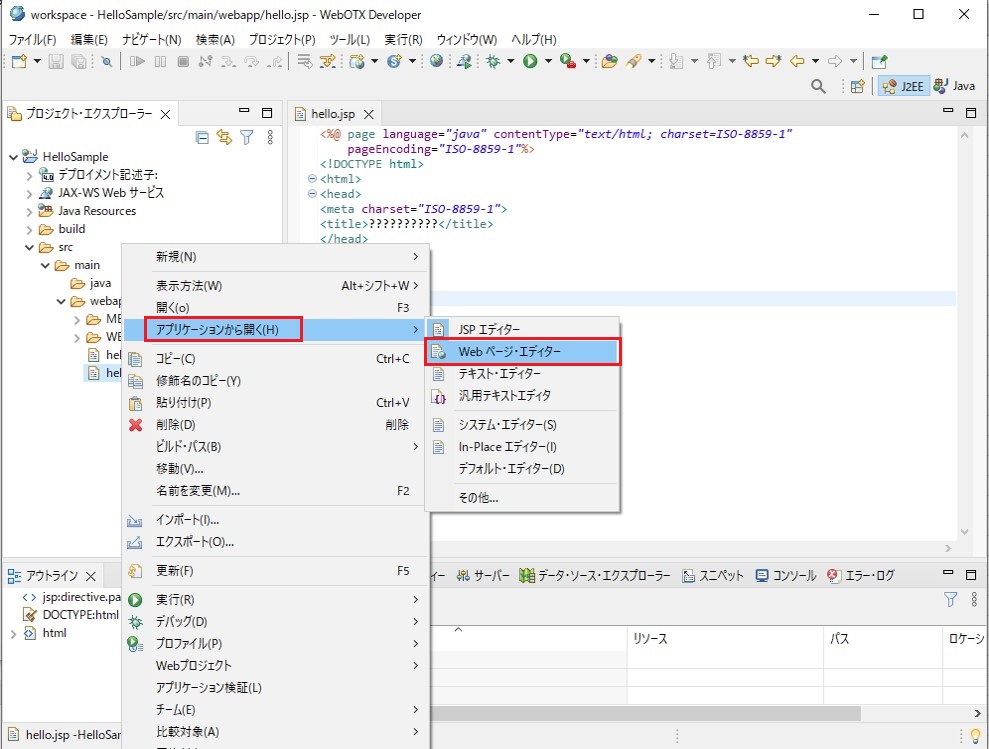Expand the Java Resources tree node
The image size is (989, 749).
point(30,211)
